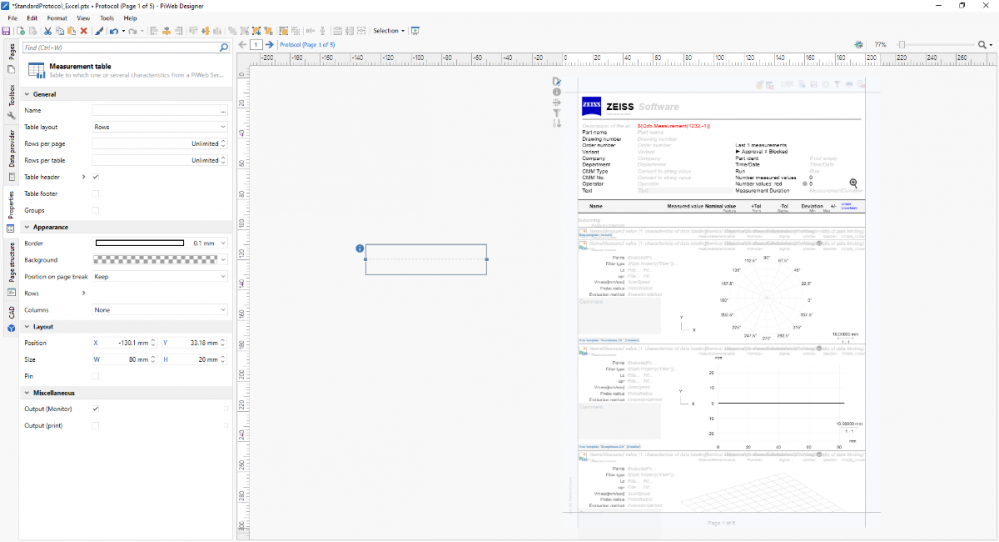Open the Format menu
The width and height of the screenshot is (999, 542).
[57, 18]
